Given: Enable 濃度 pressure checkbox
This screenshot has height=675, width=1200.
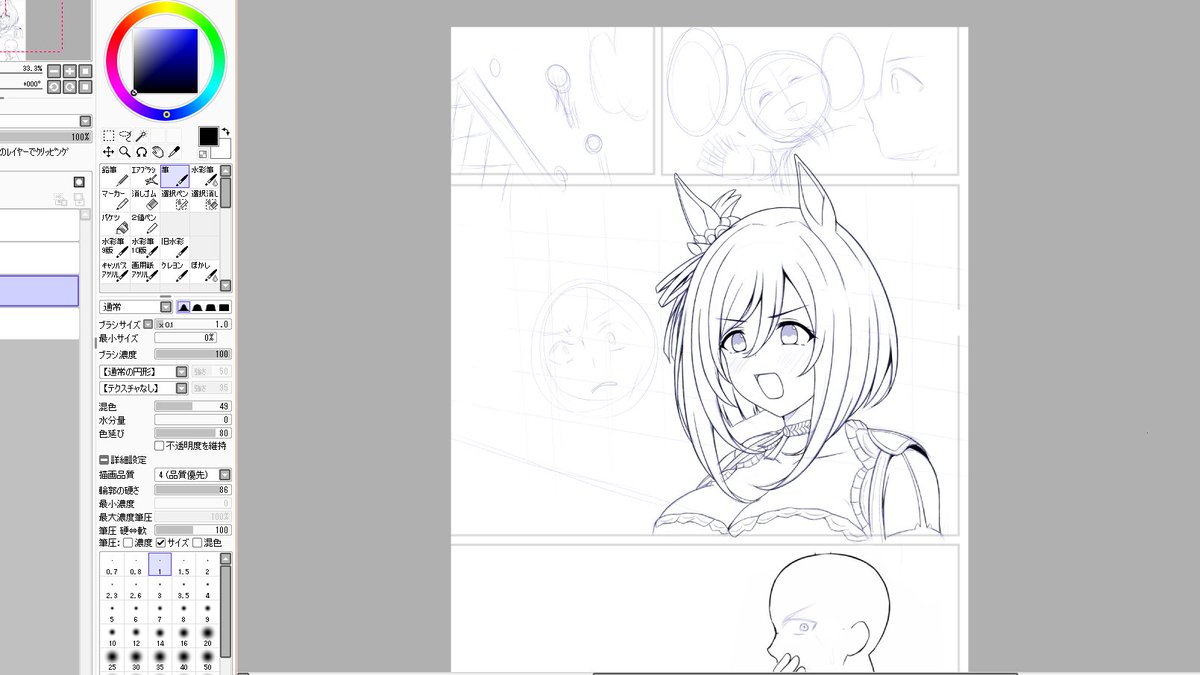Looking at the screenshot, I should pyautogui.click(x=128, y=542).
